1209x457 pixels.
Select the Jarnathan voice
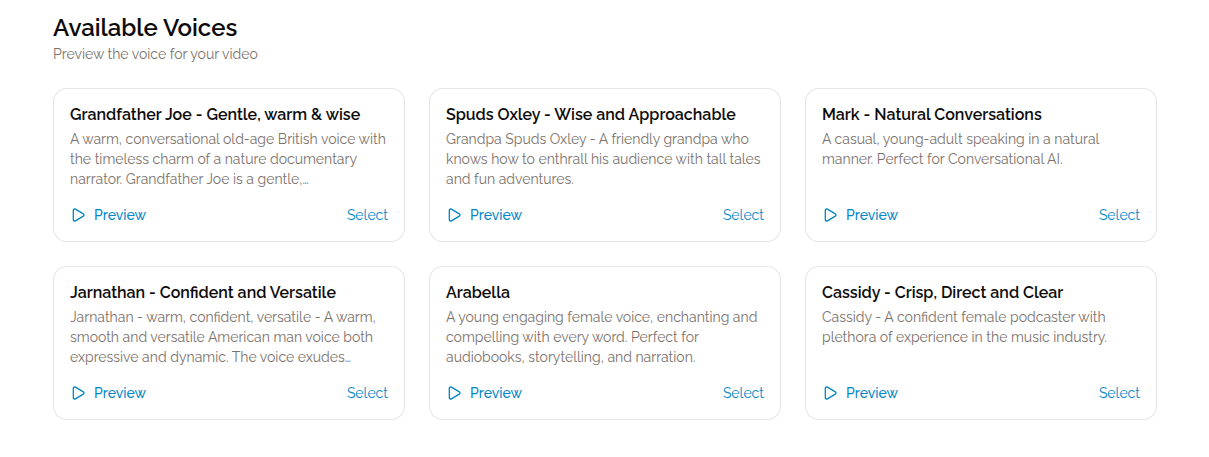(x=367, y=393)
